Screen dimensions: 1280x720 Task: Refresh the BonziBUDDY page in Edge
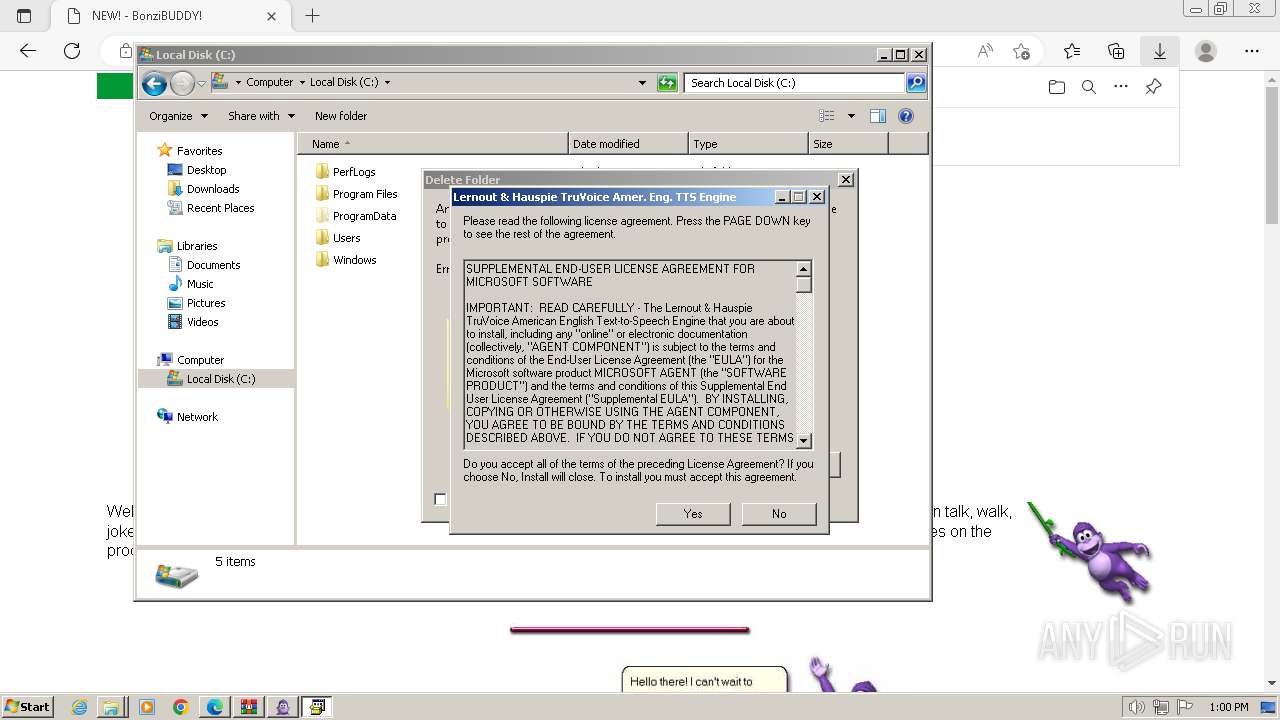[72, 51]
